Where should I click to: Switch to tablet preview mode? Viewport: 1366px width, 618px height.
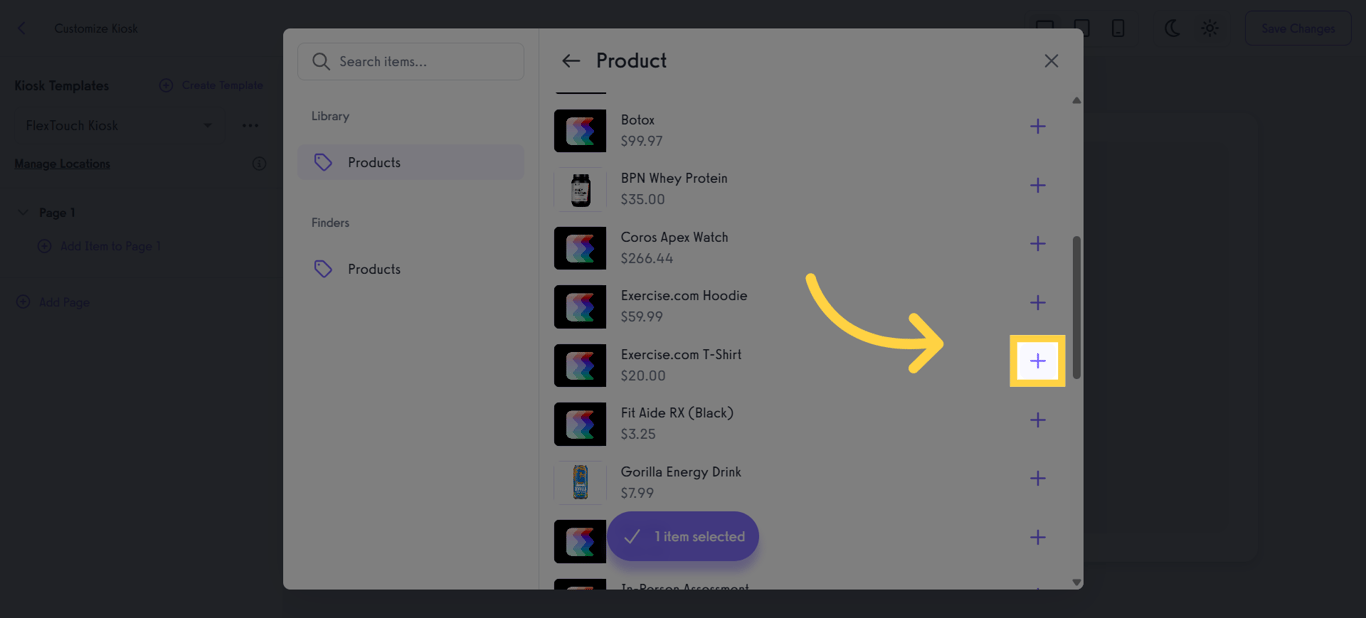1081,28
